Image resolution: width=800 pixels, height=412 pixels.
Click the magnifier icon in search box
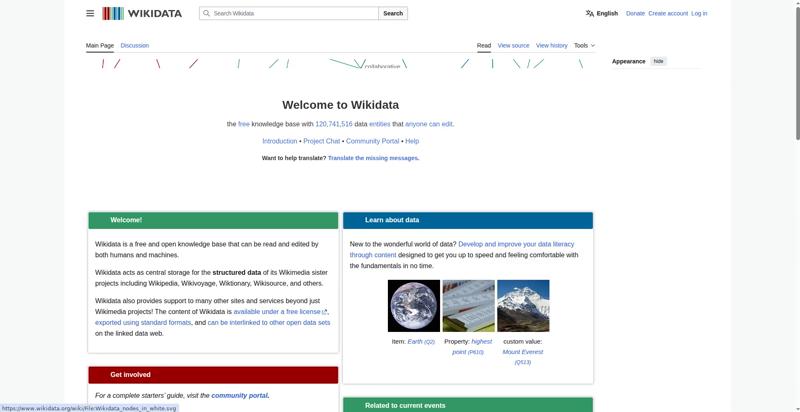206,13
